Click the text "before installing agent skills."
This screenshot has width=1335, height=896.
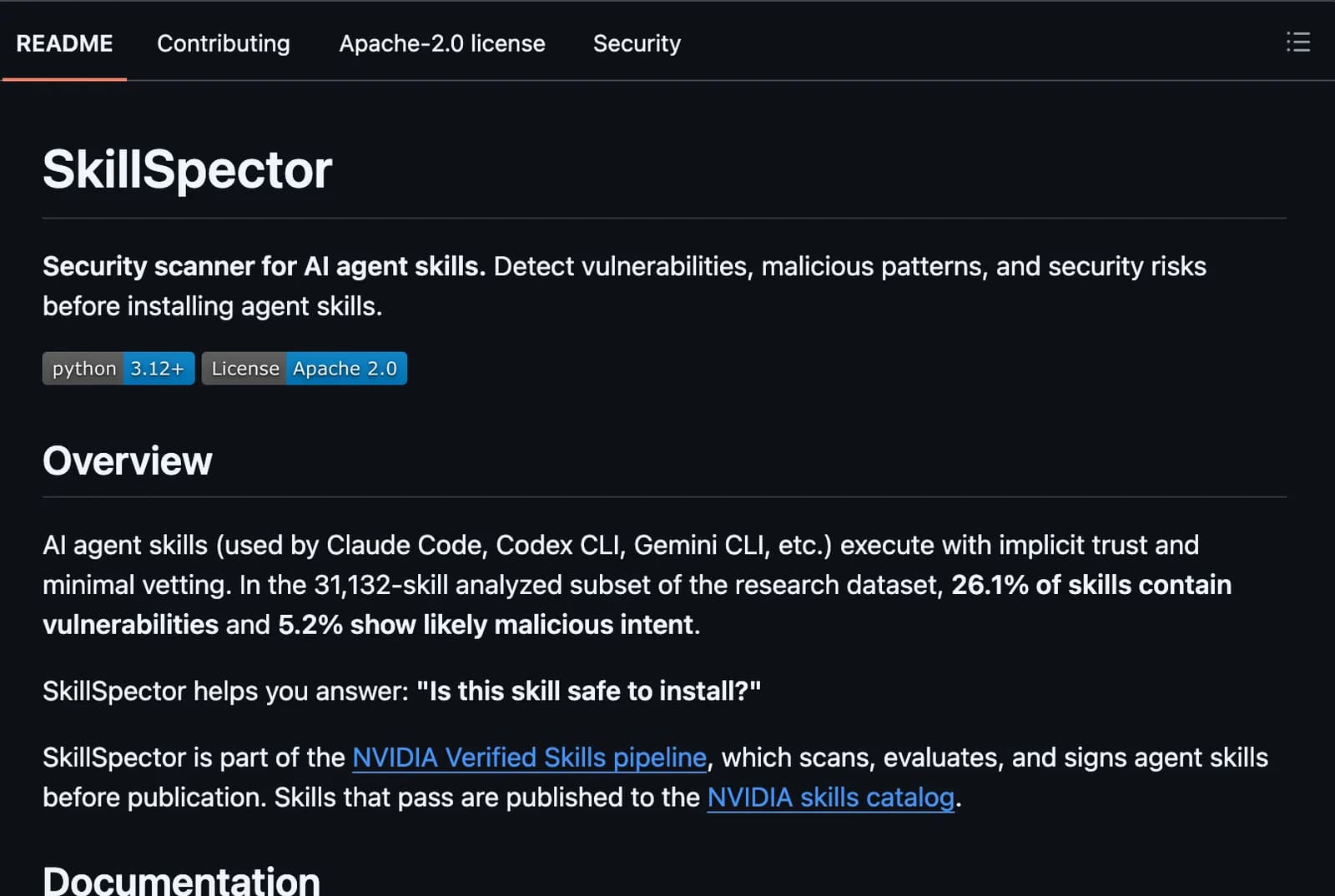pos(213,306)
